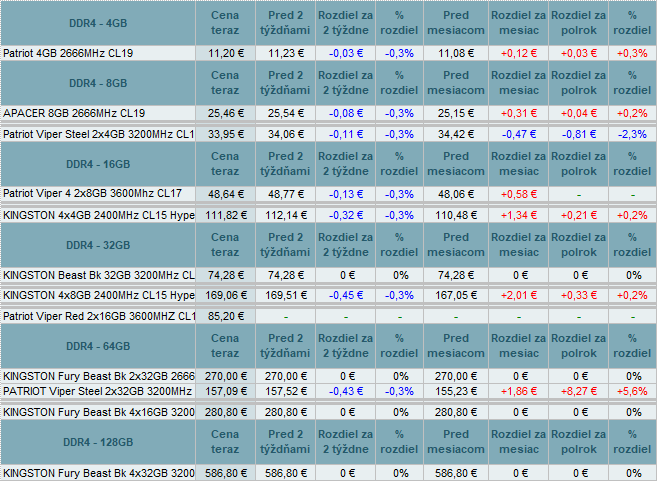The image size is (657, 481).
Task: Click the 110,48 € month-ago price
Action: pos(456,215)
